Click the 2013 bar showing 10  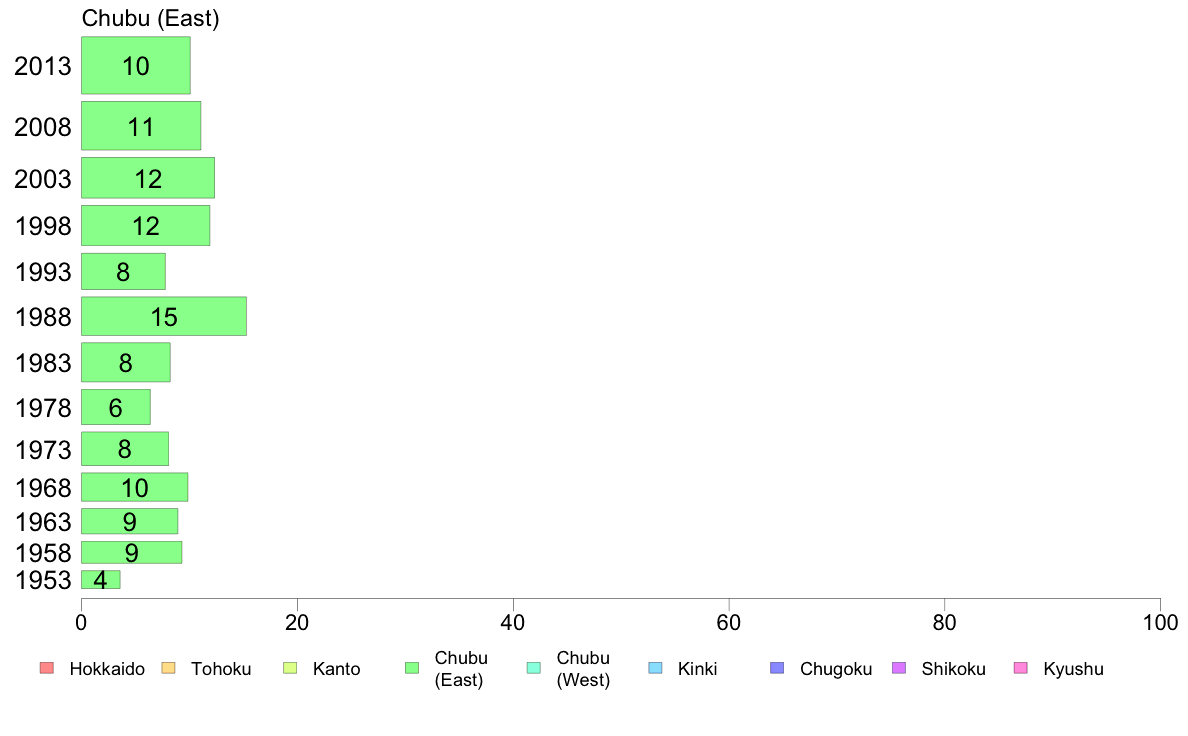coord(135,66)
